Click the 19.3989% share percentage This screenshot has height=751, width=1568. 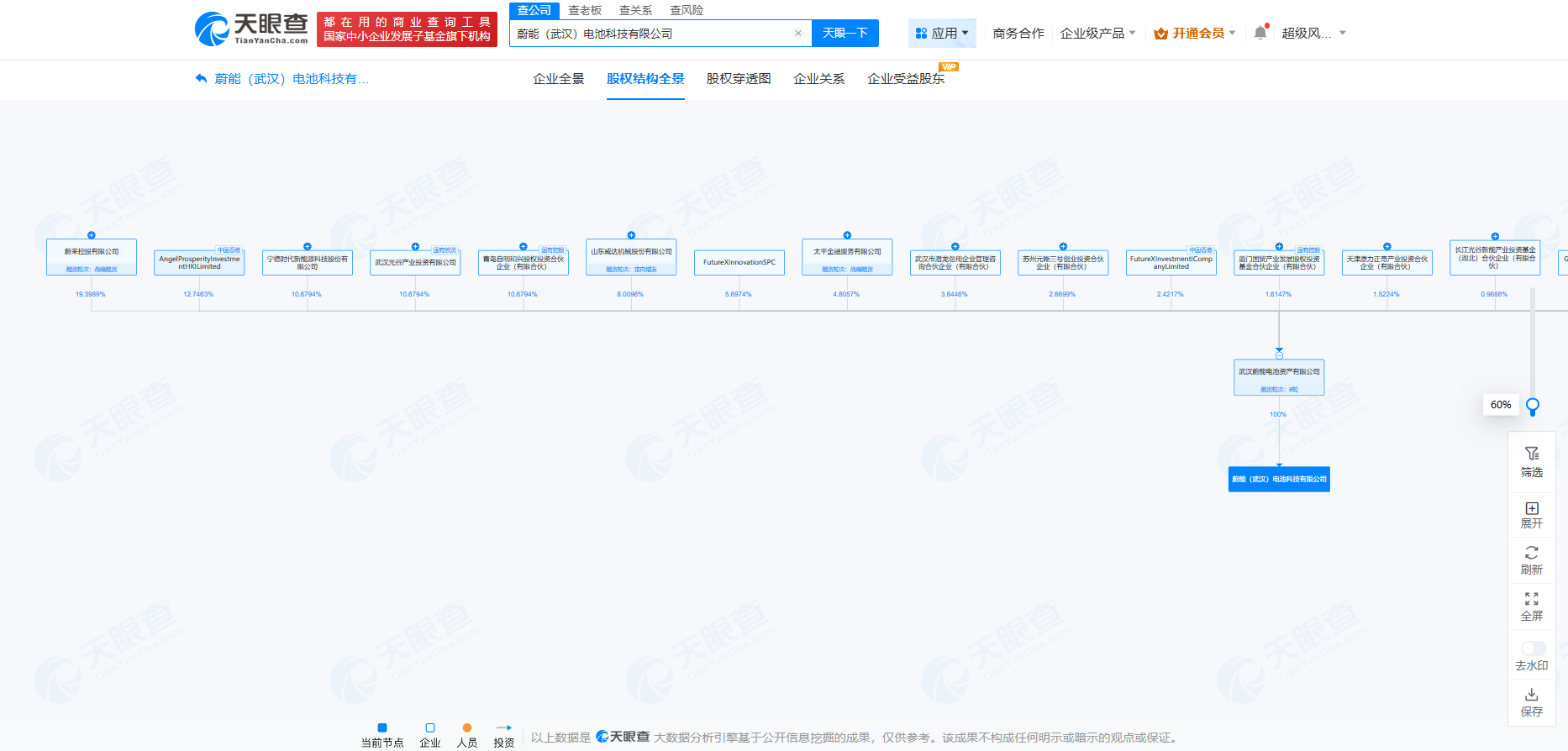coord(91,294)
